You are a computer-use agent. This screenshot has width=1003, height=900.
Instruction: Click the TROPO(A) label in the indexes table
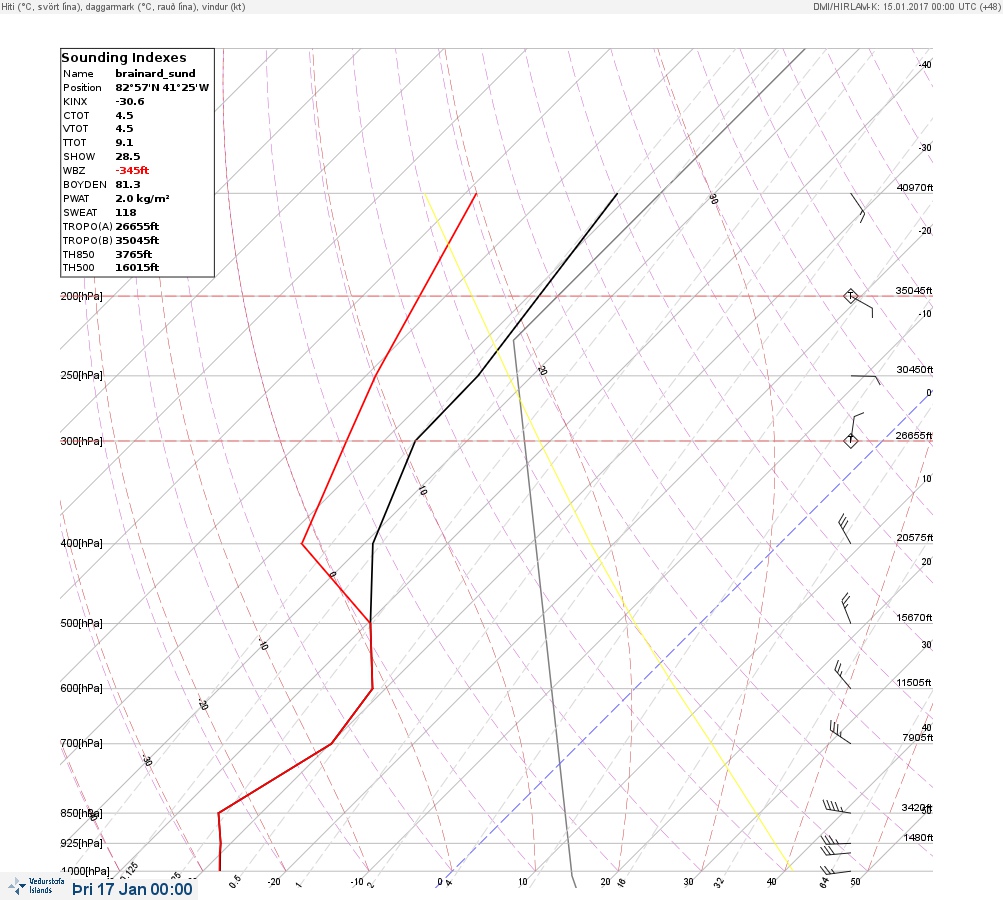(88, 226)
